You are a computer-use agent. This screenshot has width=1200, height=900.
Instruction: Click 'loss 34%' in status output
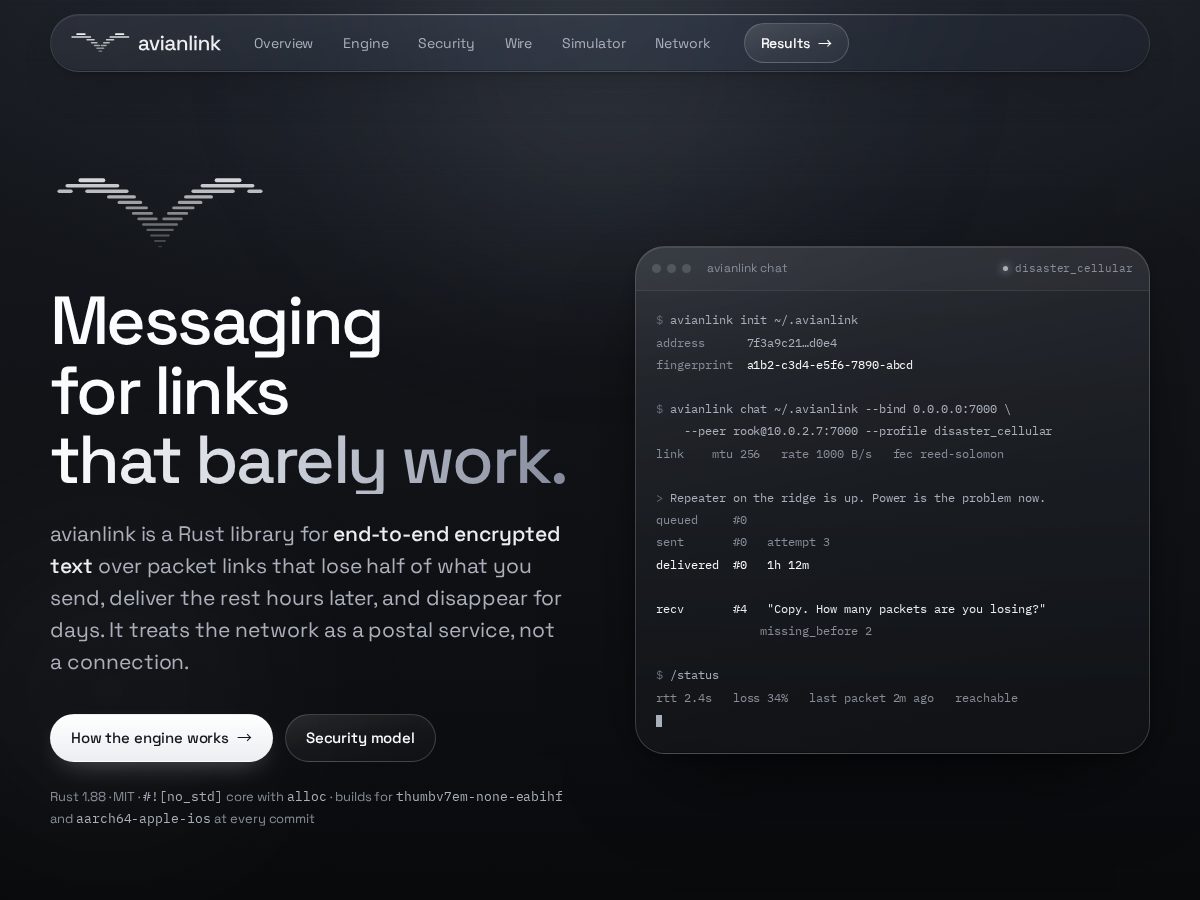coord(760,698)
